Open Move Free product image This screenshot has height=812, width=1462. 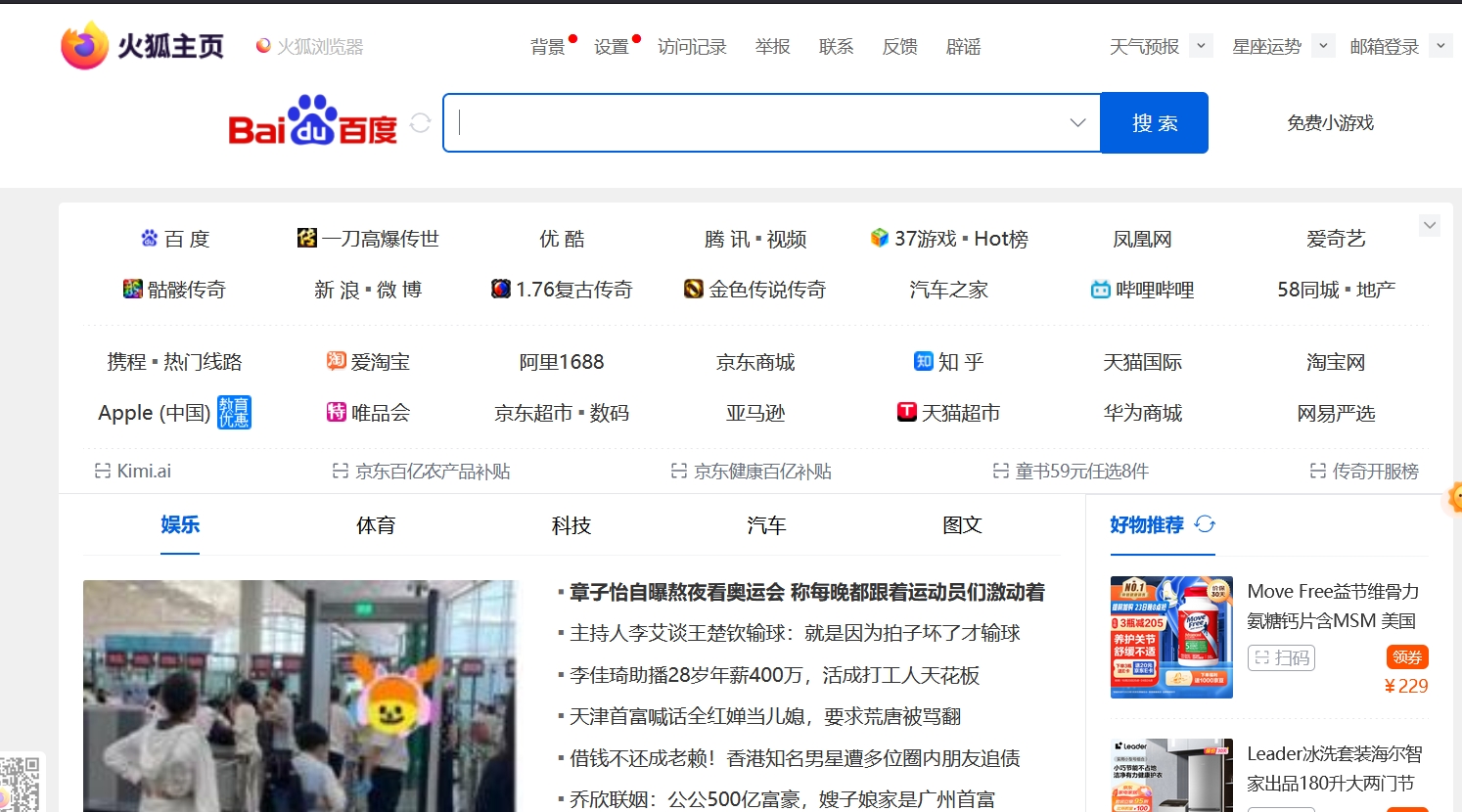(x=1171, y=637)
